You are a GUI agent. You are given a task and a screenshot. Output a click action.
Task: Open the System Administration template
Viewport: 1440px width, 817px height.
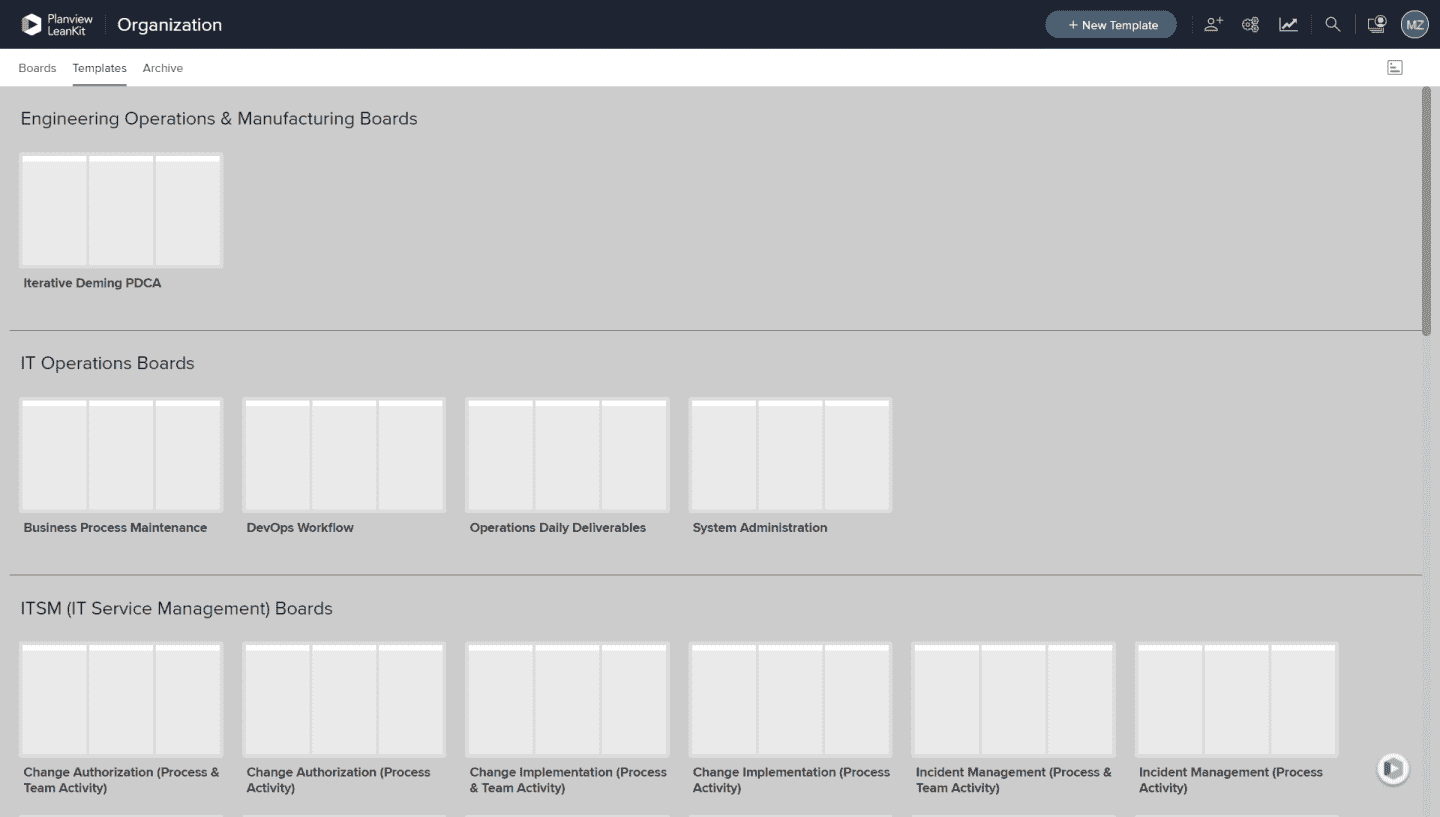(790, 455)
